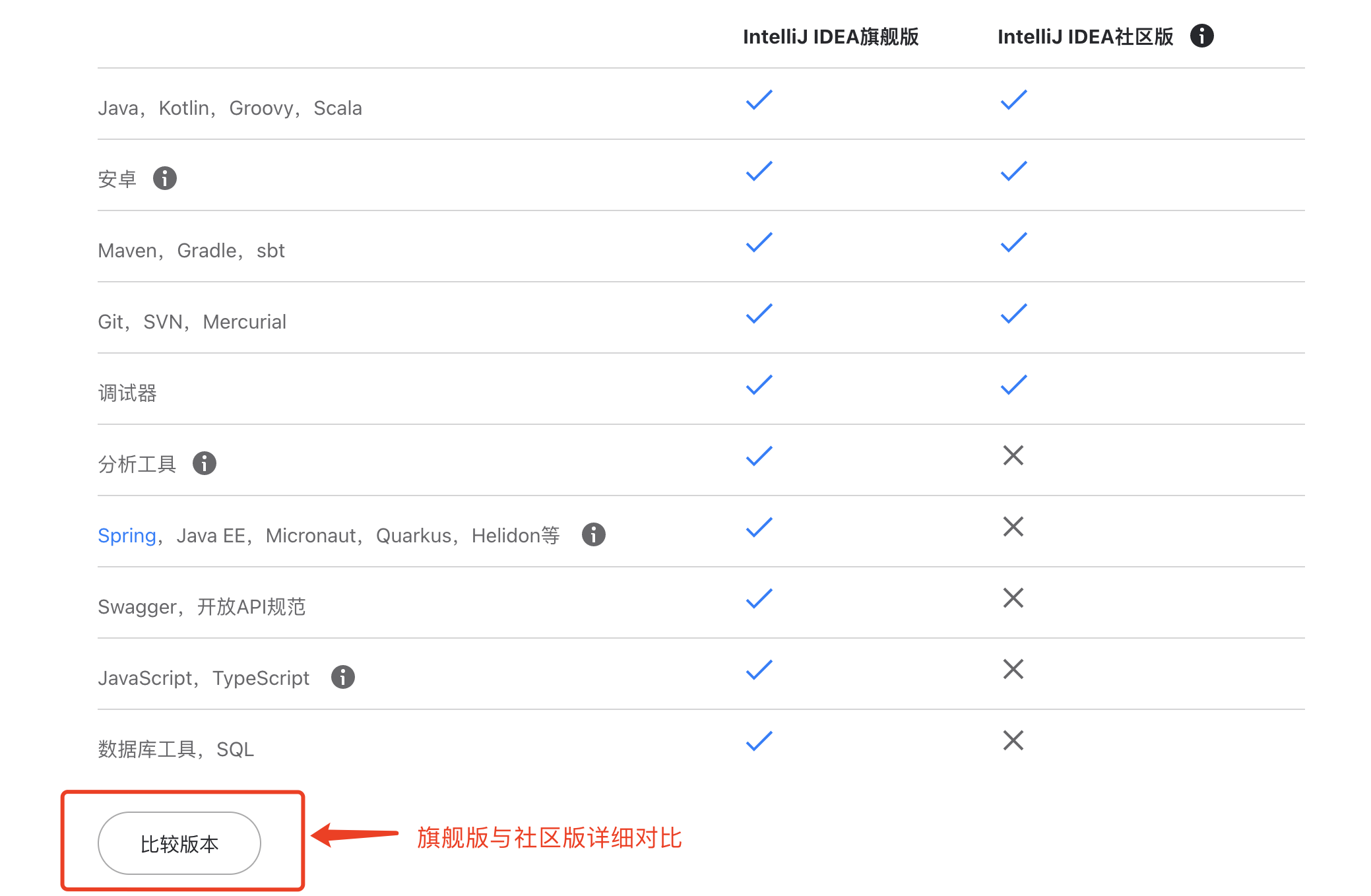1371x896 pixels.
Task: Click 旗舰版 checkmark for Swagger row
Action: (x=759, y=599)
